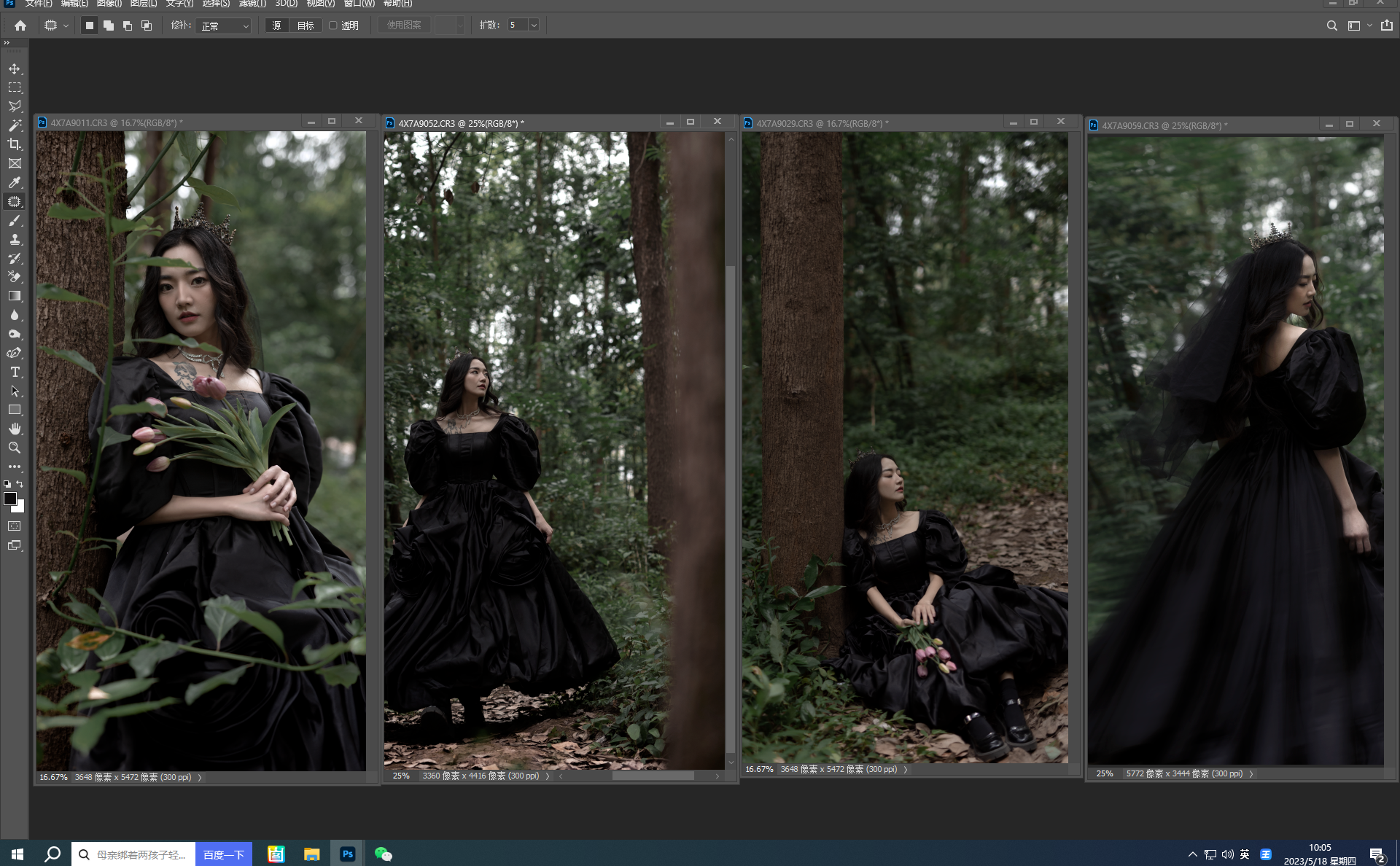Open the Windows Start menu
Image resolution: width=1400 pixels, height=866 pixels.
tap(17, 854)
